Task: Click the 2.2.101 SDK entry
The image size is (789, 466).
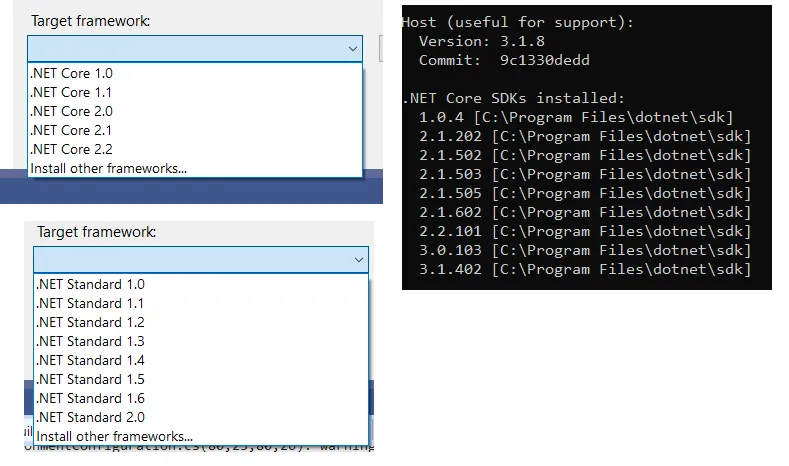Action: 585,231
